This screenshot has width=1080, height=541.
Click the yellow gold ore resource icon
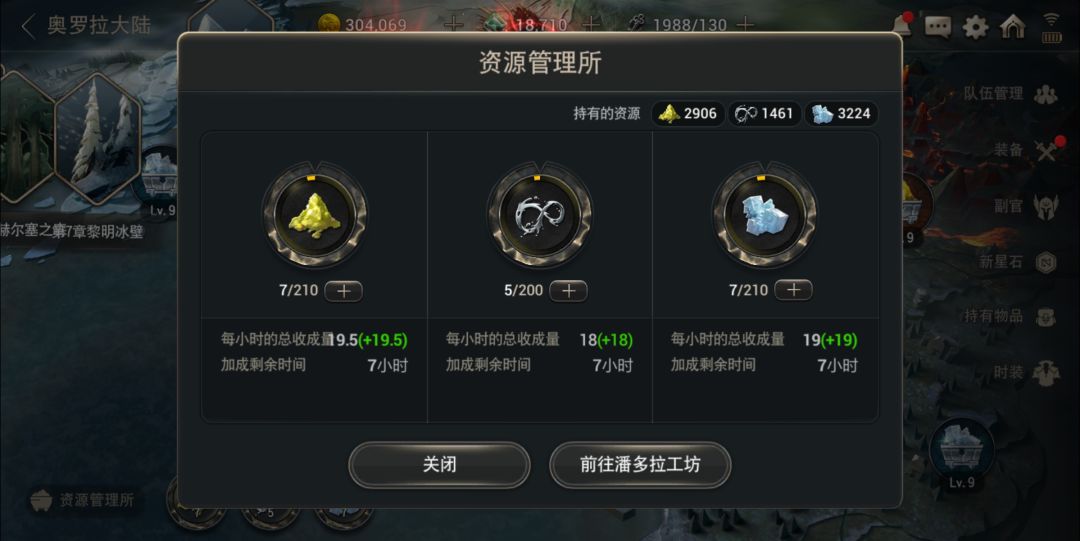(315, 215)
